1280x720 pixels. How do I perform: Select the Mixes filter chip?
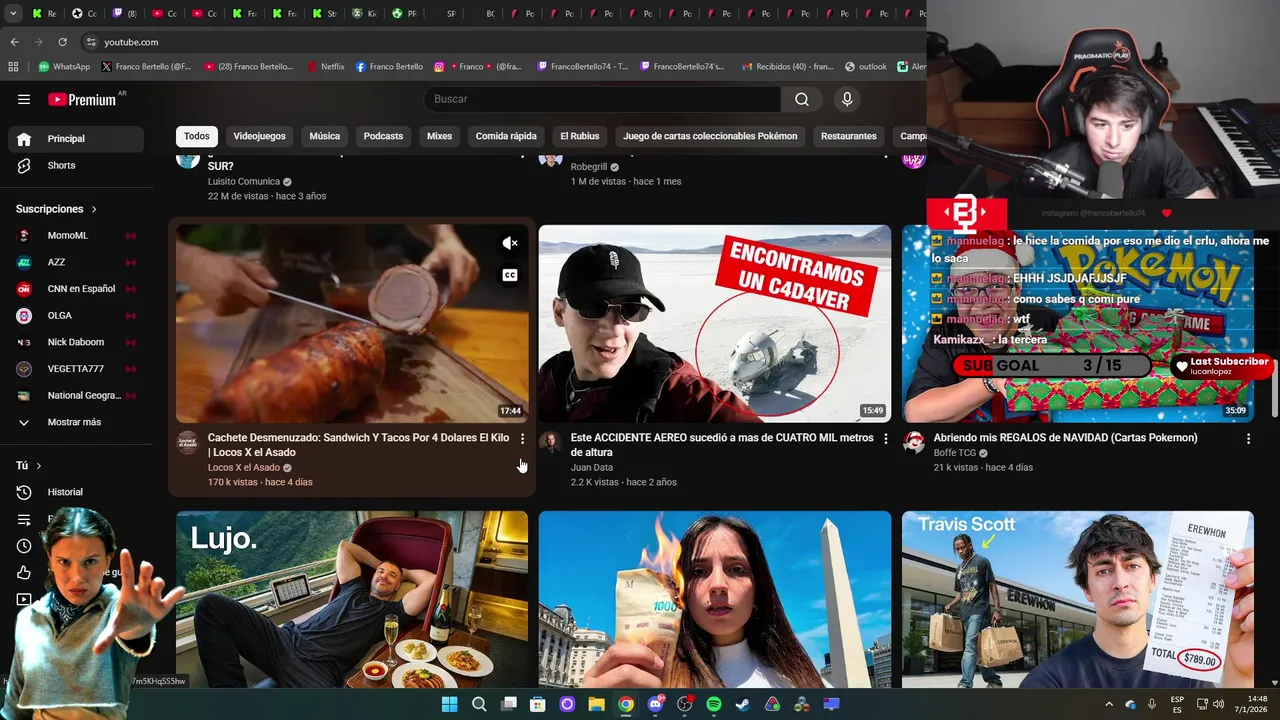[439, 136]
